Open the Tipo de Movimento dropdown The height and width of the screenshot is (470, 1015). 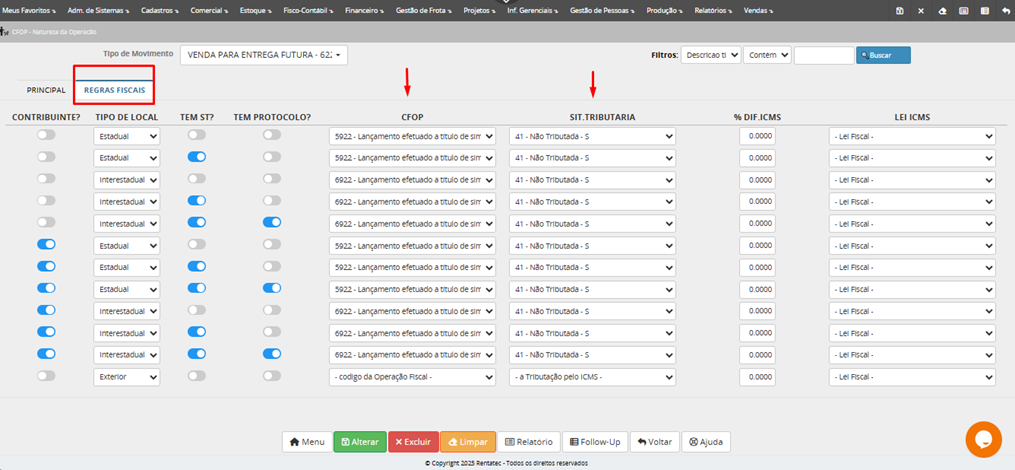(264, 55)
